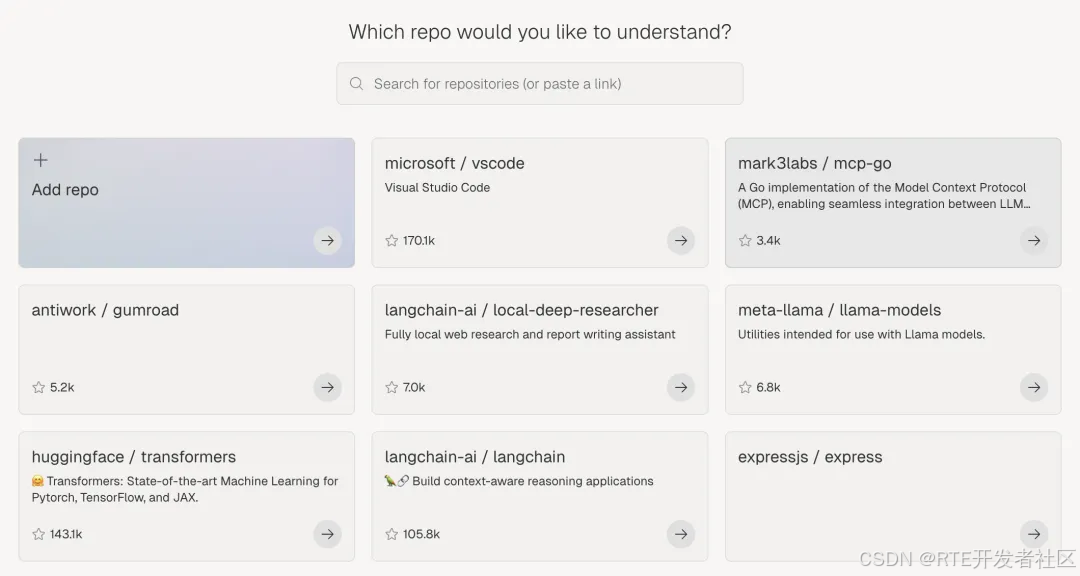Click the arrow on mark3labs / mcp-go card
Viewport: 1080px width, 576px height.
[x=1034, y=241]
